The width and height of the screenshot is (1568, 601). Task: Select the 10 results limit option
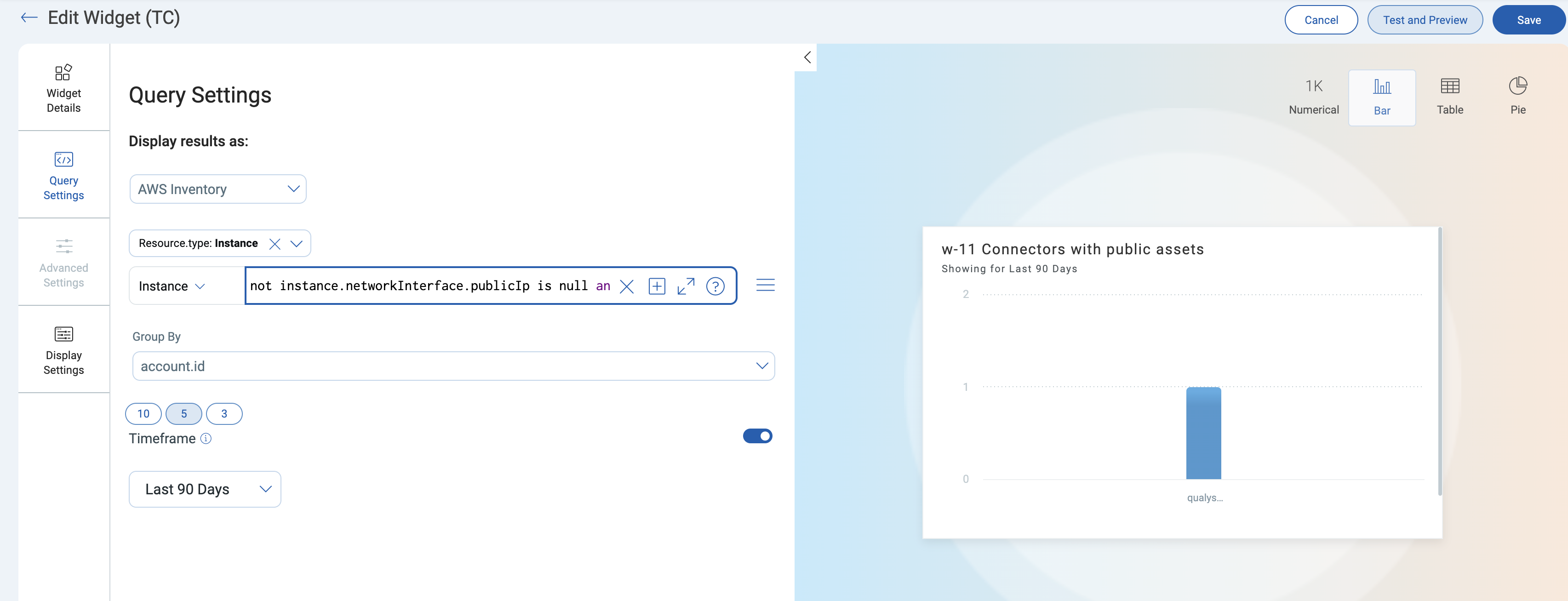pyautogui.click(x=143, y=414)
